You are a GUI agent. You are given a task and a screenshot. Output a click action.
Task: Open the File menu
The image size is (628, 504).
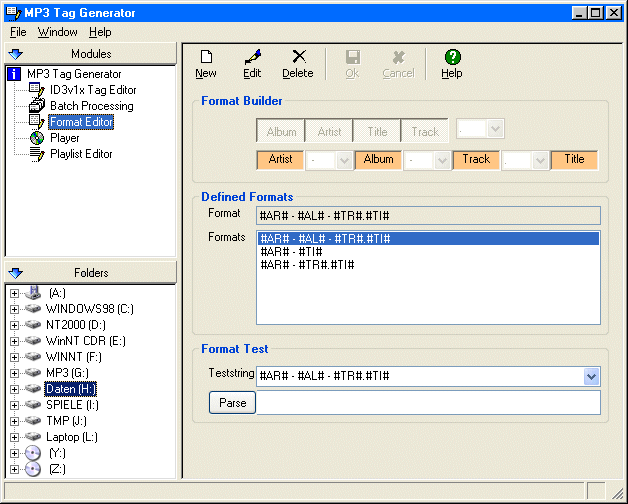[x=18, y=32]
